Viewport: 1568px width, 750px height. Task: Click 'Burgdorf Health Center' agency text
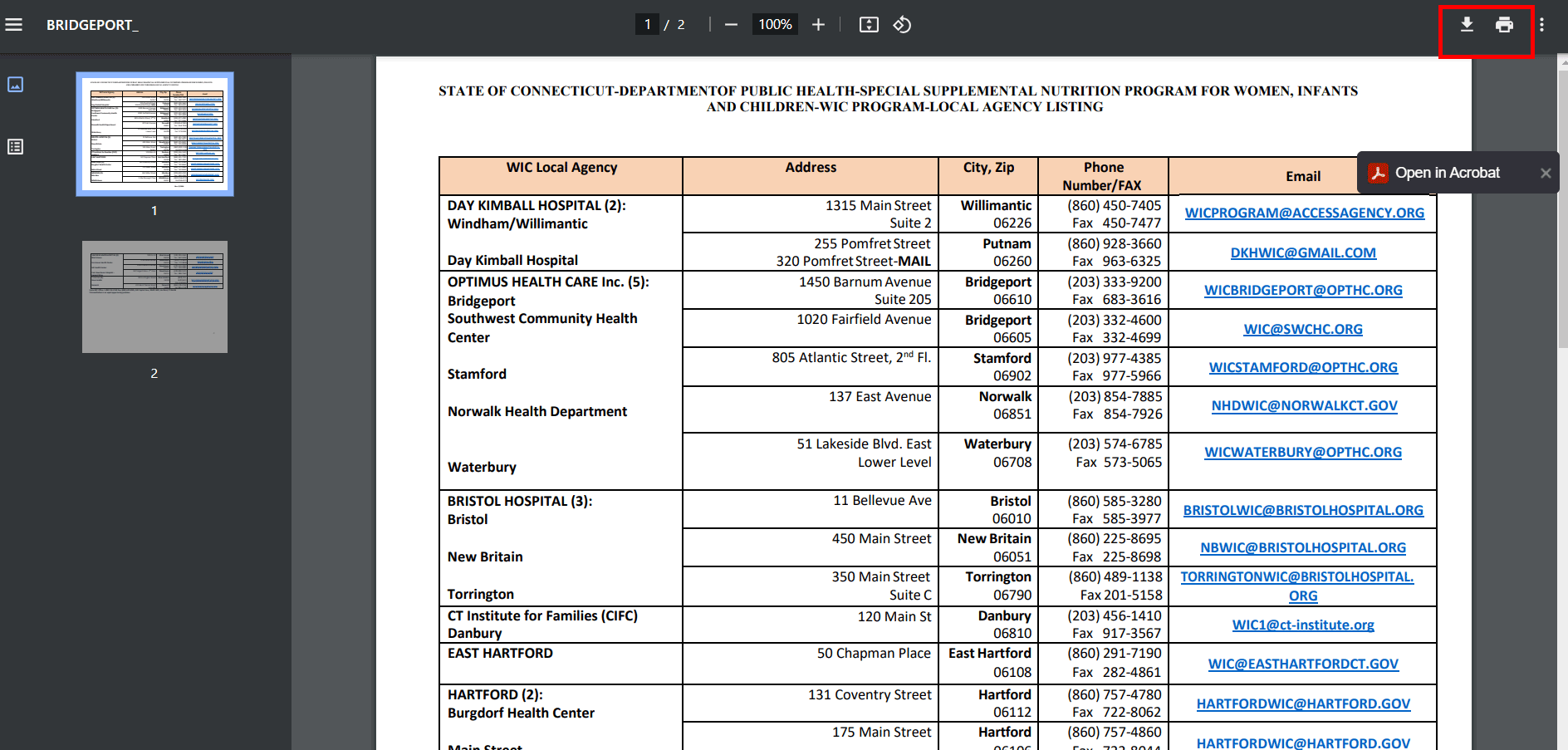point(521,713)
